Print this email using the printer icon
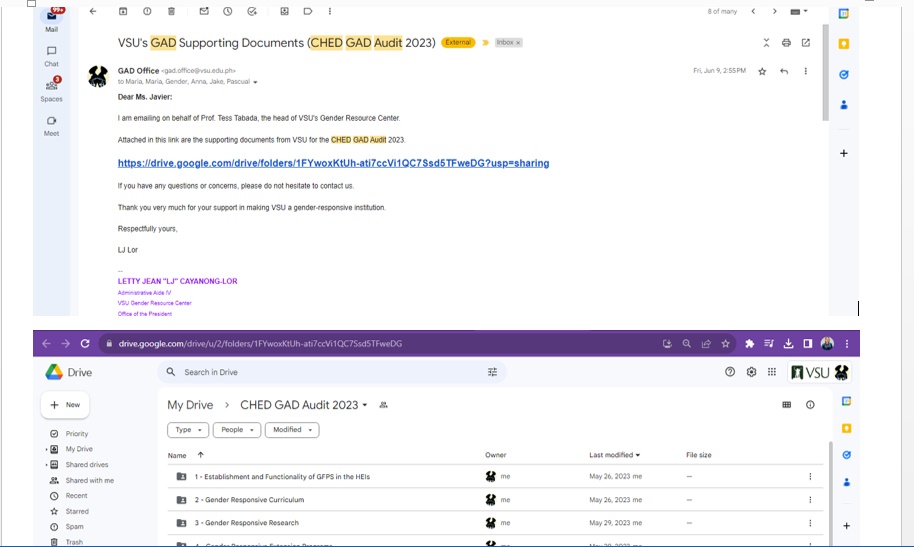This screenshot has height=547, width=914. tap(786, 43)
